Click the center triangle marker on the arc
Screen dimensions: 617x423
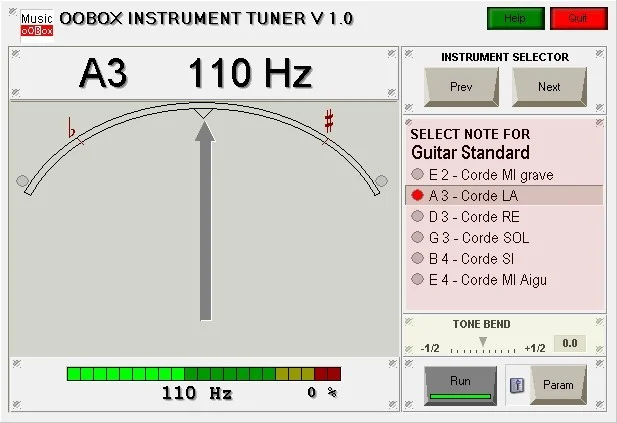point(204,113)
